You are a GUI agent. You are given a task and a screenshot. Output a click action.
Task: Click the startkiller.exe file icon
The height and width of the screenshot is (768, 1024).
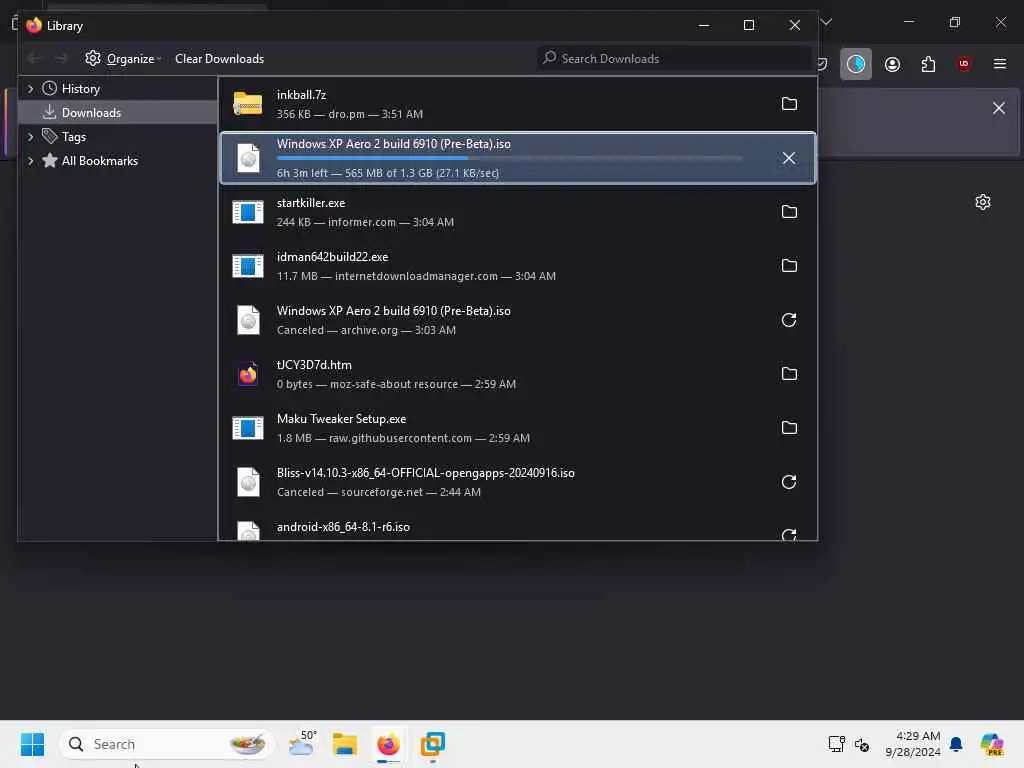pyautogui.click(x=248, y=212)
